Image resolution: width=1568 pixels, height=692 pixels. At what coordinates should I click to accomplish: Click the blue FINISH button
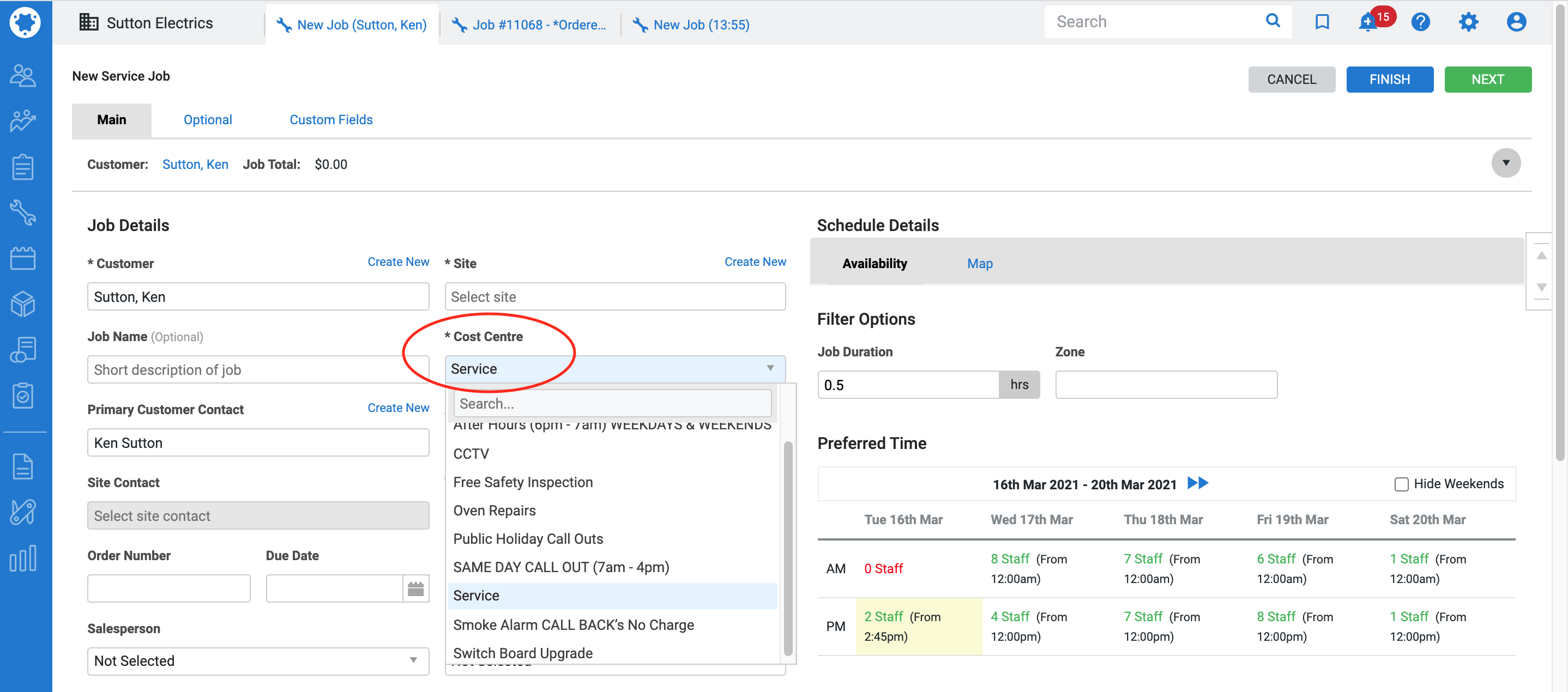[1389, 80]
